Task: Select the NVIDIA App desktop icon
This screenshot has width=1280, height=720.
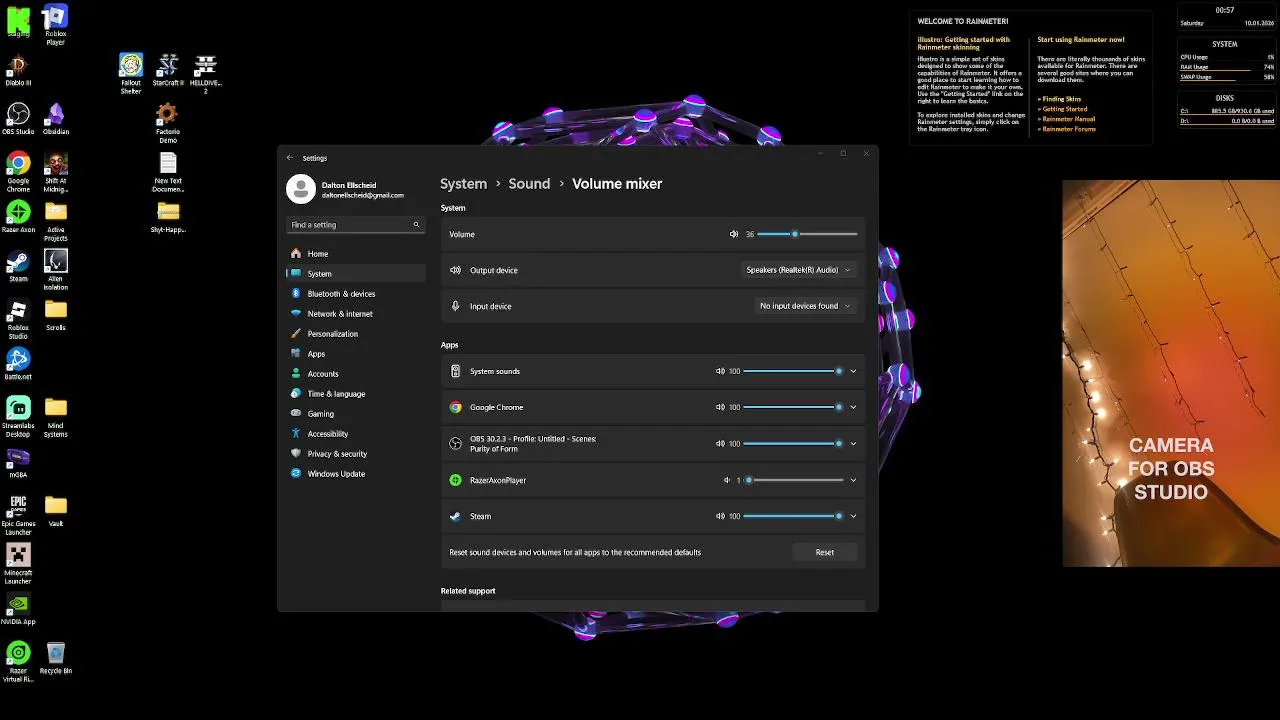Action: pyautogui.click(x=18, y=610)
